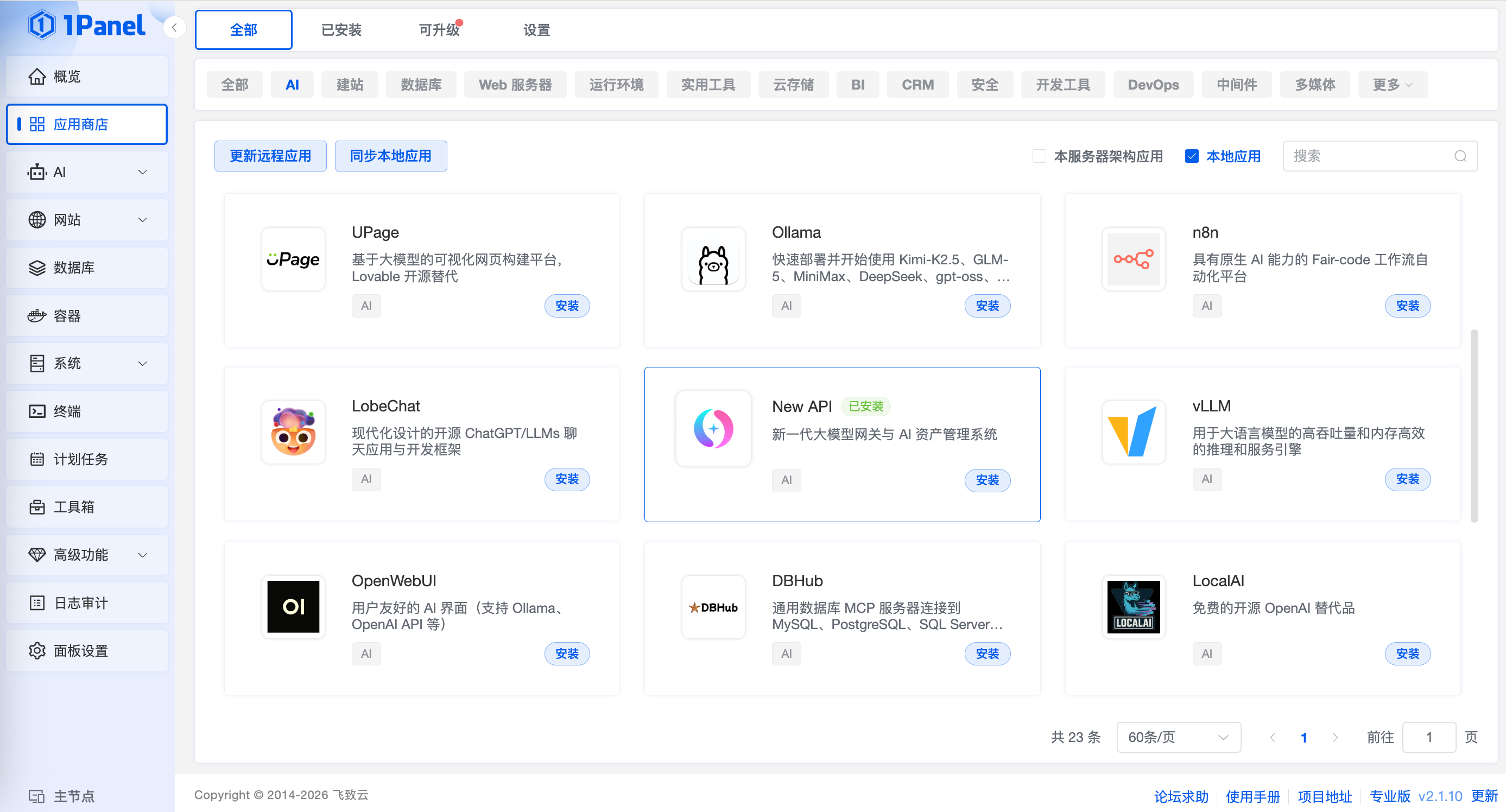The width and height of the screenshot is (1506, 812).
Task: Open the 容器 docker sidebar item
Action: click(86, 316)
